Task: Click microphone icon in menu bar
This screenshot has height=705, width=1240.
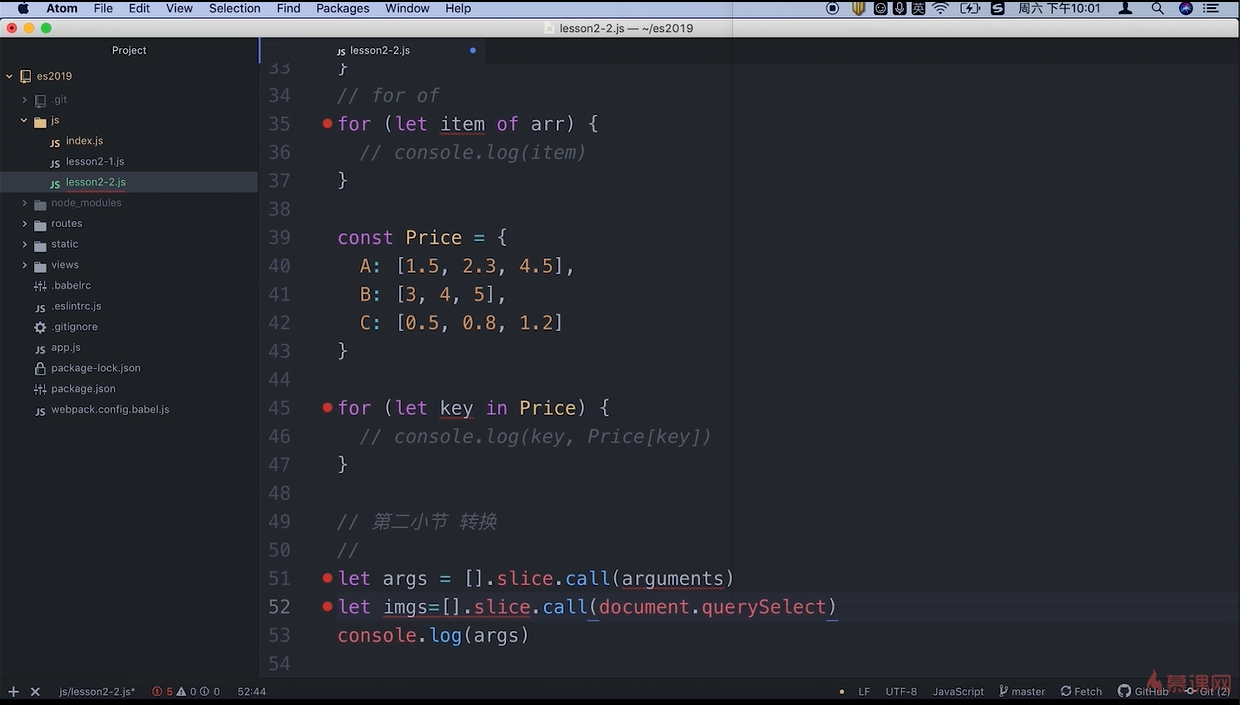Action: [x=899, y=8]
